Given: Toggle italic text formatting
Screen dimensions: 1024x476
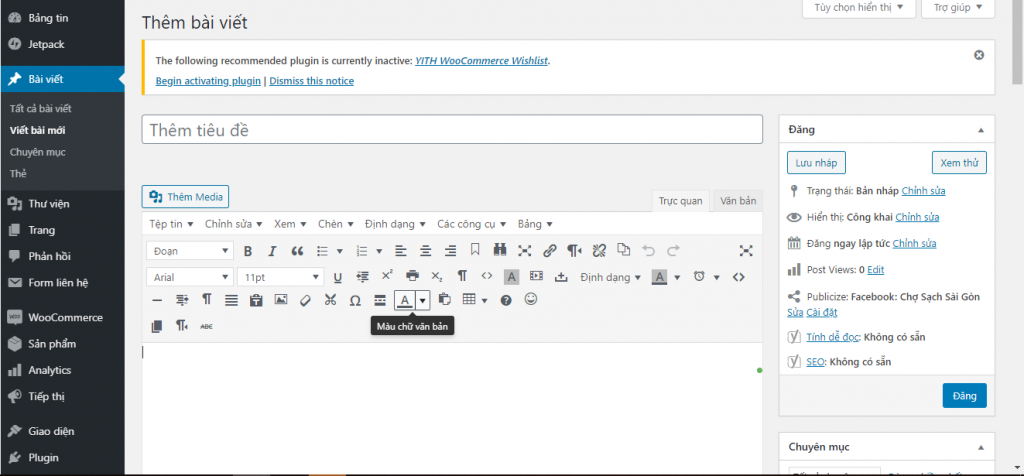Looking at the screenshot, I should tap(272, 251).
